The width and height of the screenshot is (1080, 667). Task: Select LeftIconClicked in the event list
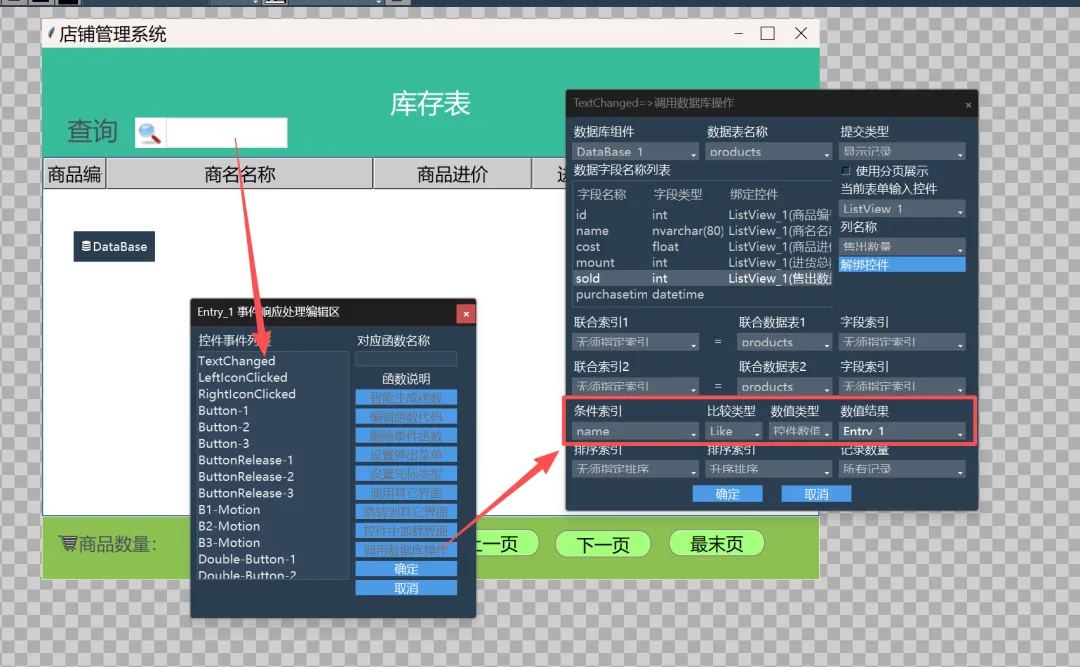(x=272, y=377)
